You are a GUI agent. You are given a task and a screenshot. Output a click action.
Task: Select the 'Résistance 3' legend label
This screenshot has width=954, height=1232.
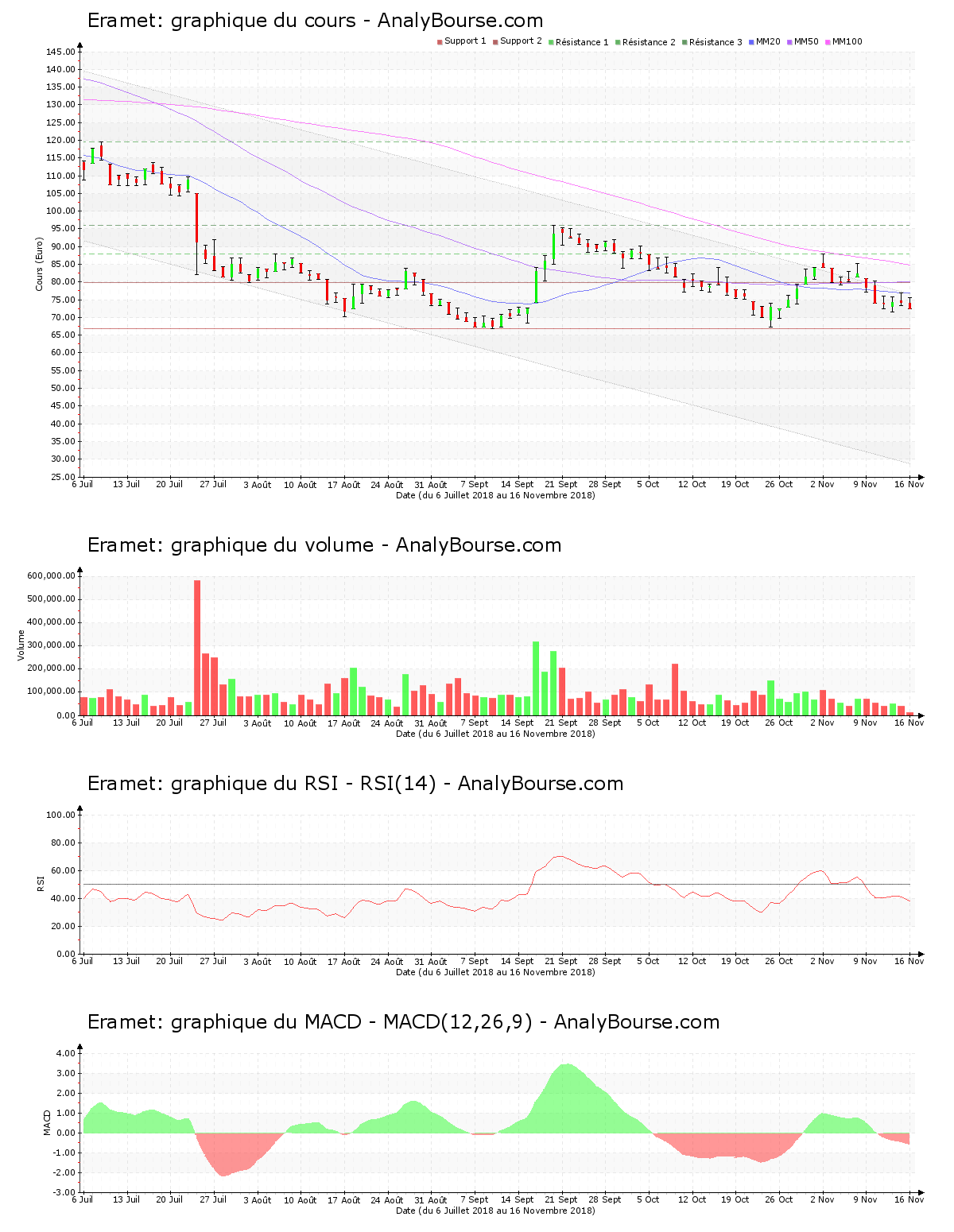click(x=715, y=42)
